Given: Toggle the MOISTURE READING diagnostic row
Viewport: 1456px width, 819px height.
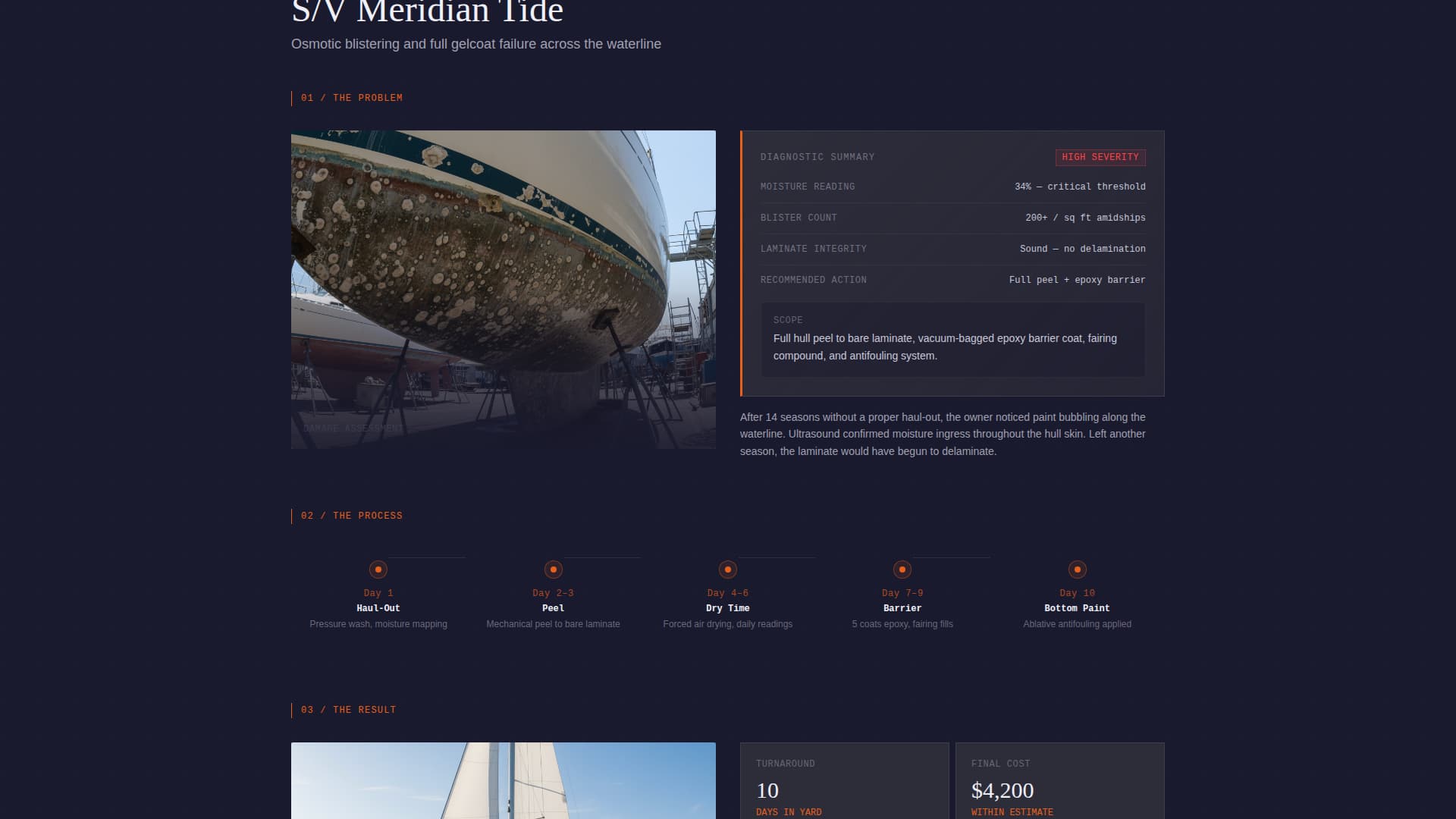Looking at the screenshot, I should click(952, 186).
